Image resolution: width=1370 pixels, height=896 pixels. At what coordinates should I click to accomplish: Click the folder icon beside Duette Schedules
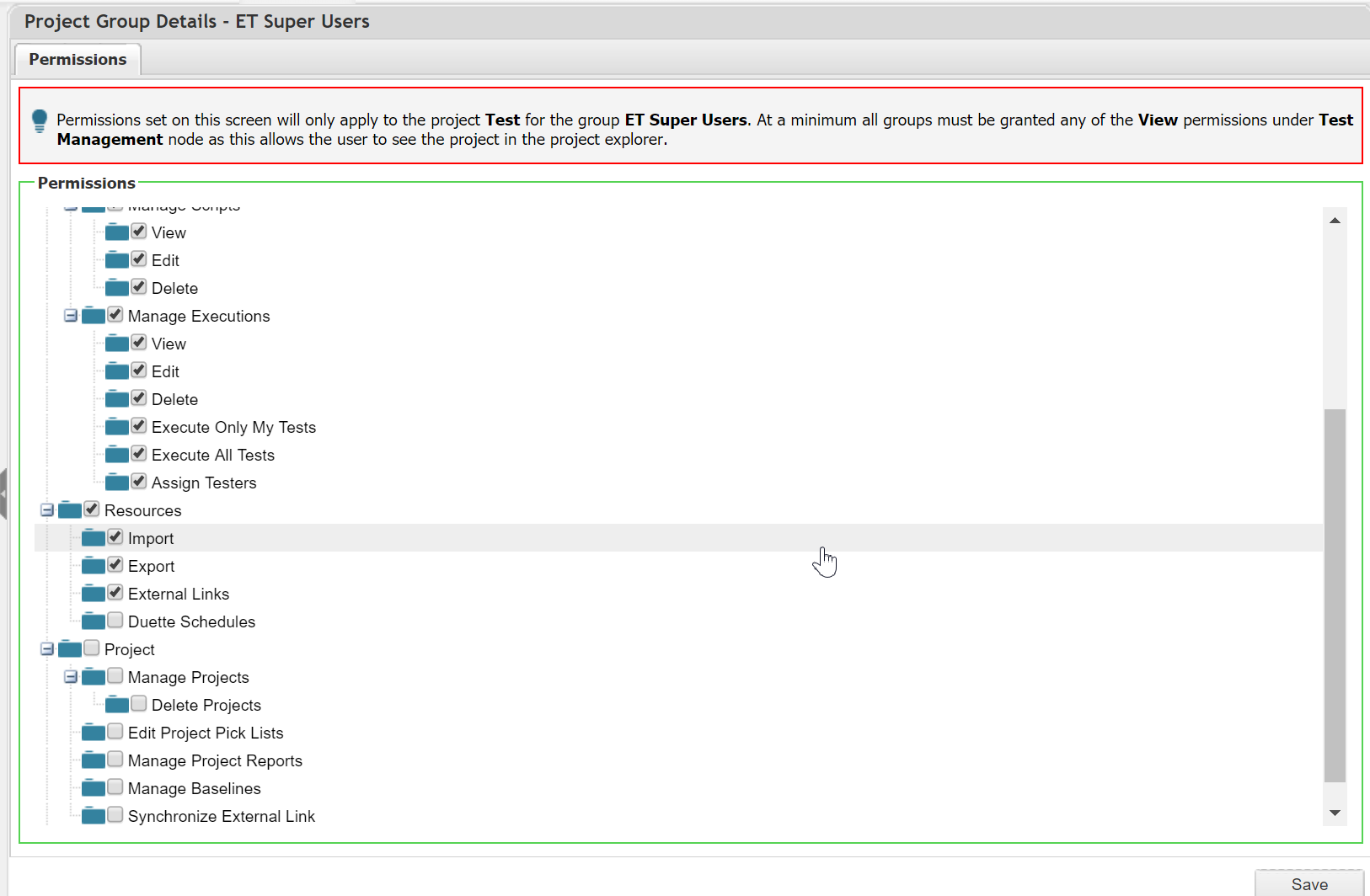pos(94,621)
